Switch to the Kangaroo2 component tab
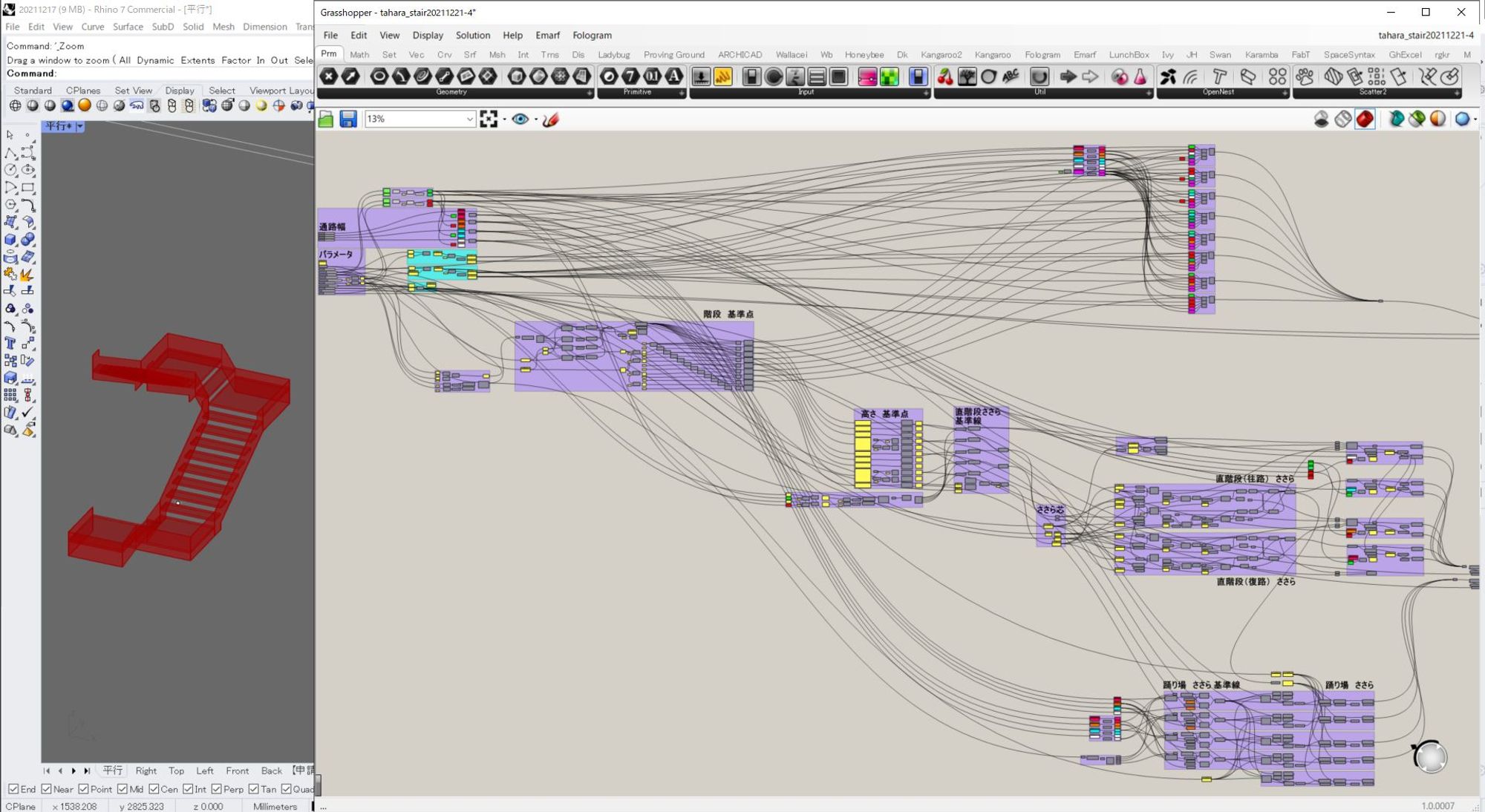The height and width of the screenshot is (812, 1485). 941,55
